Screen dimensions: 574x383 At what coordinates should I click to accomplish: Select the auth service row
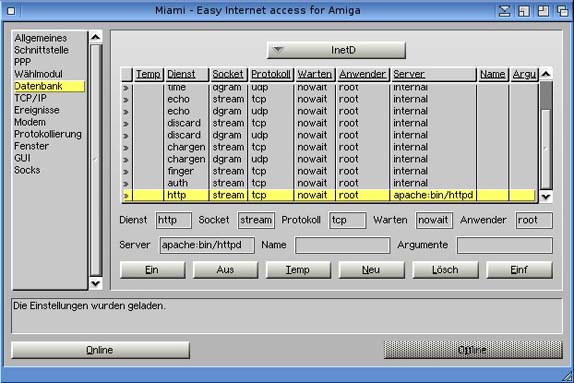pyautogui.click(x=329, y=183)
